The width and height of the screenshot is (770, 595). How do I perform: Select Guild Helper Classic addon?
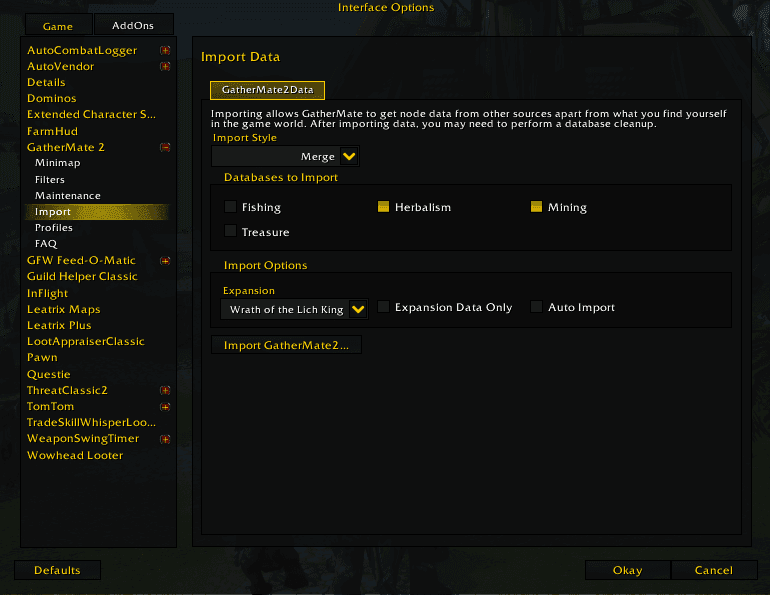82,276
